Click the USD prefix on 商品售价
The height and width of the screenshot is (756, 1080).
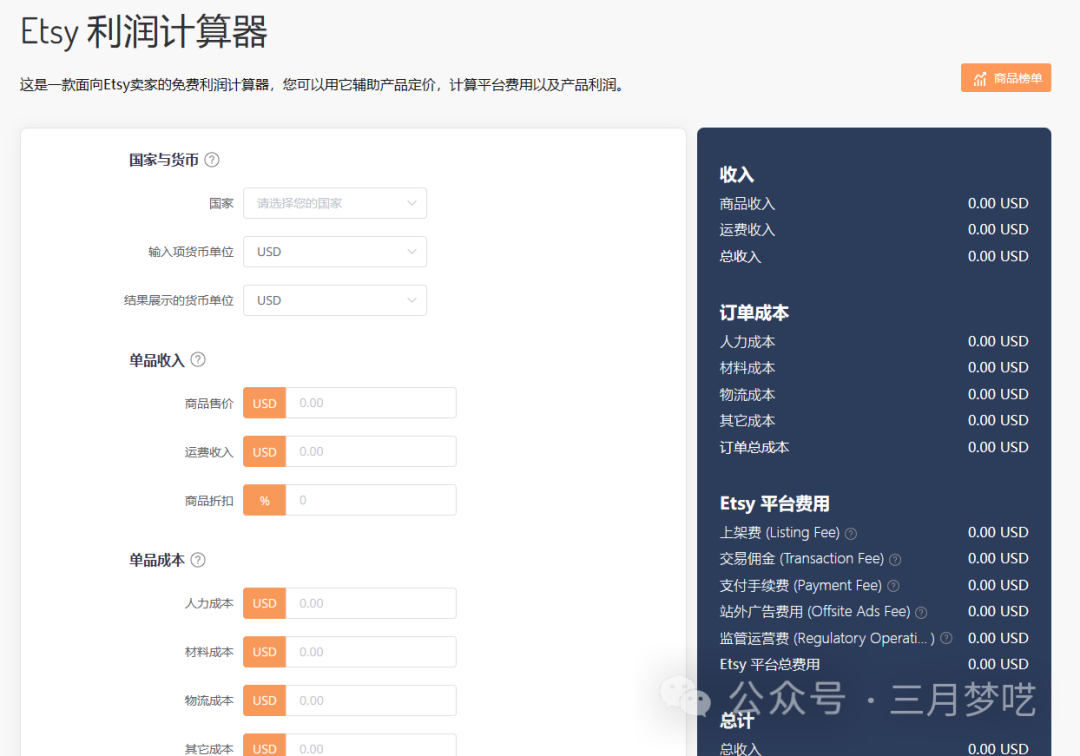[264, 403]
